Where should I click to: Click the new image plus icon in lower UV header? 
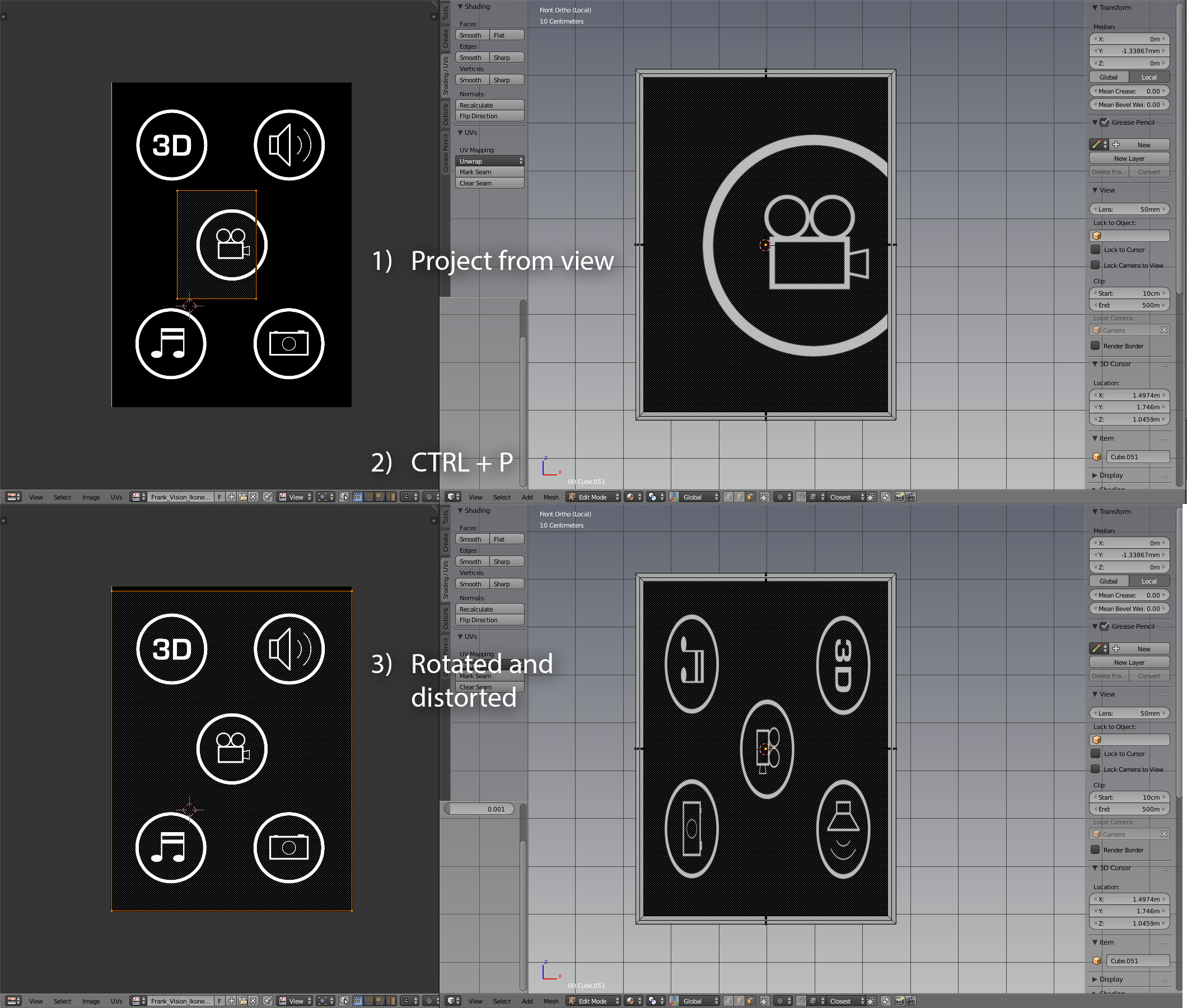[x=232, y=1001]
